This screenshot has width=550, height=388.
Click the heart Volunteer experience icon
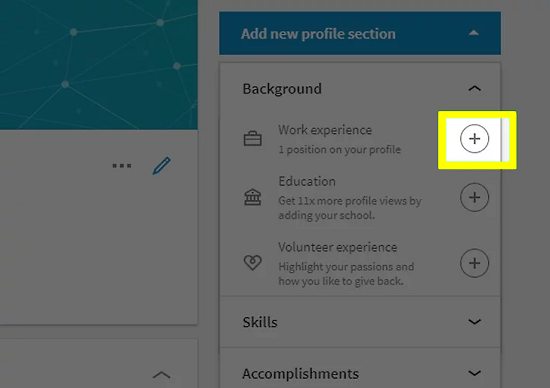[253, 262]
